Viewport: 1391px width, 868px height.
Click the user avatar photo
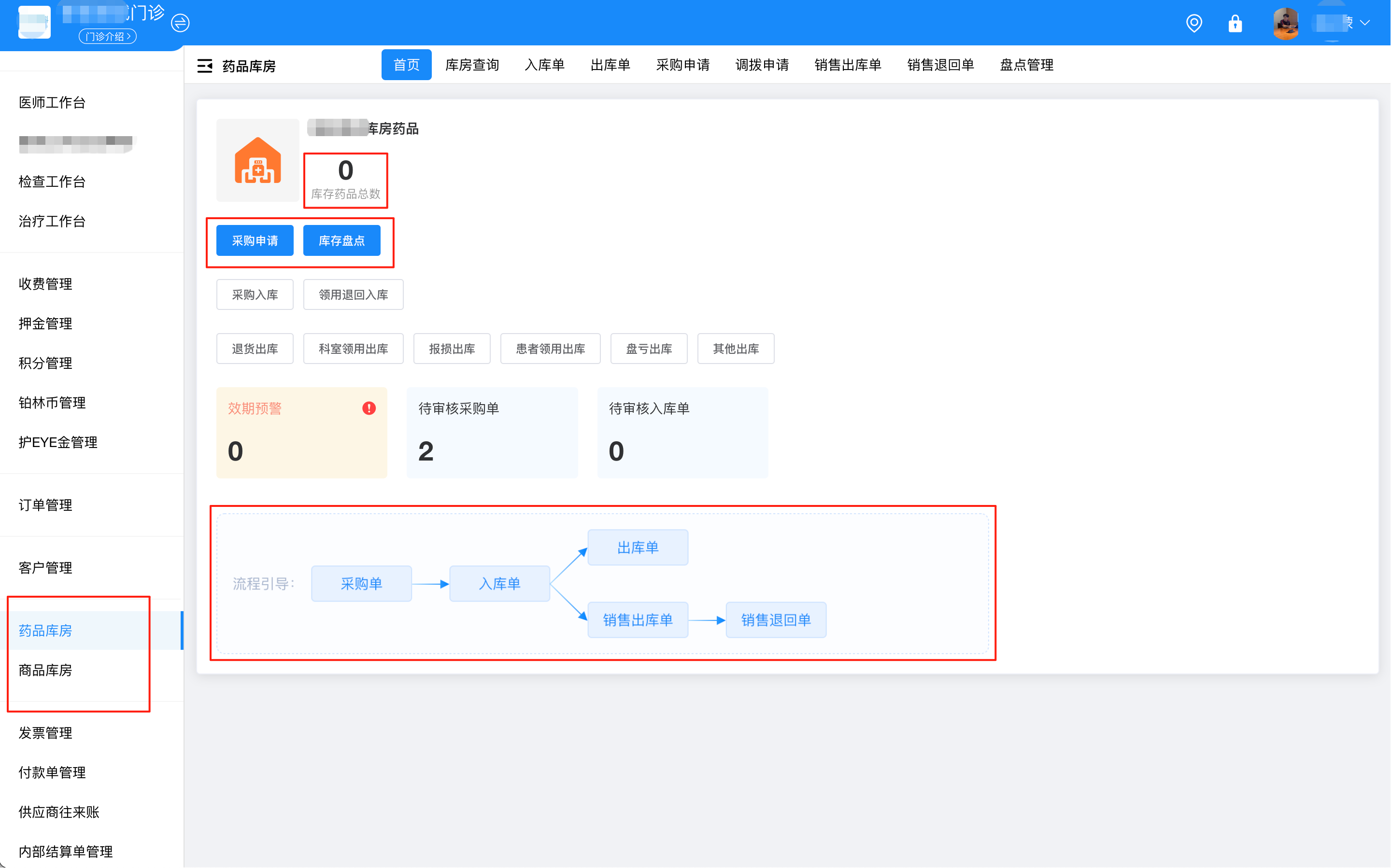tap(1285, 24)
